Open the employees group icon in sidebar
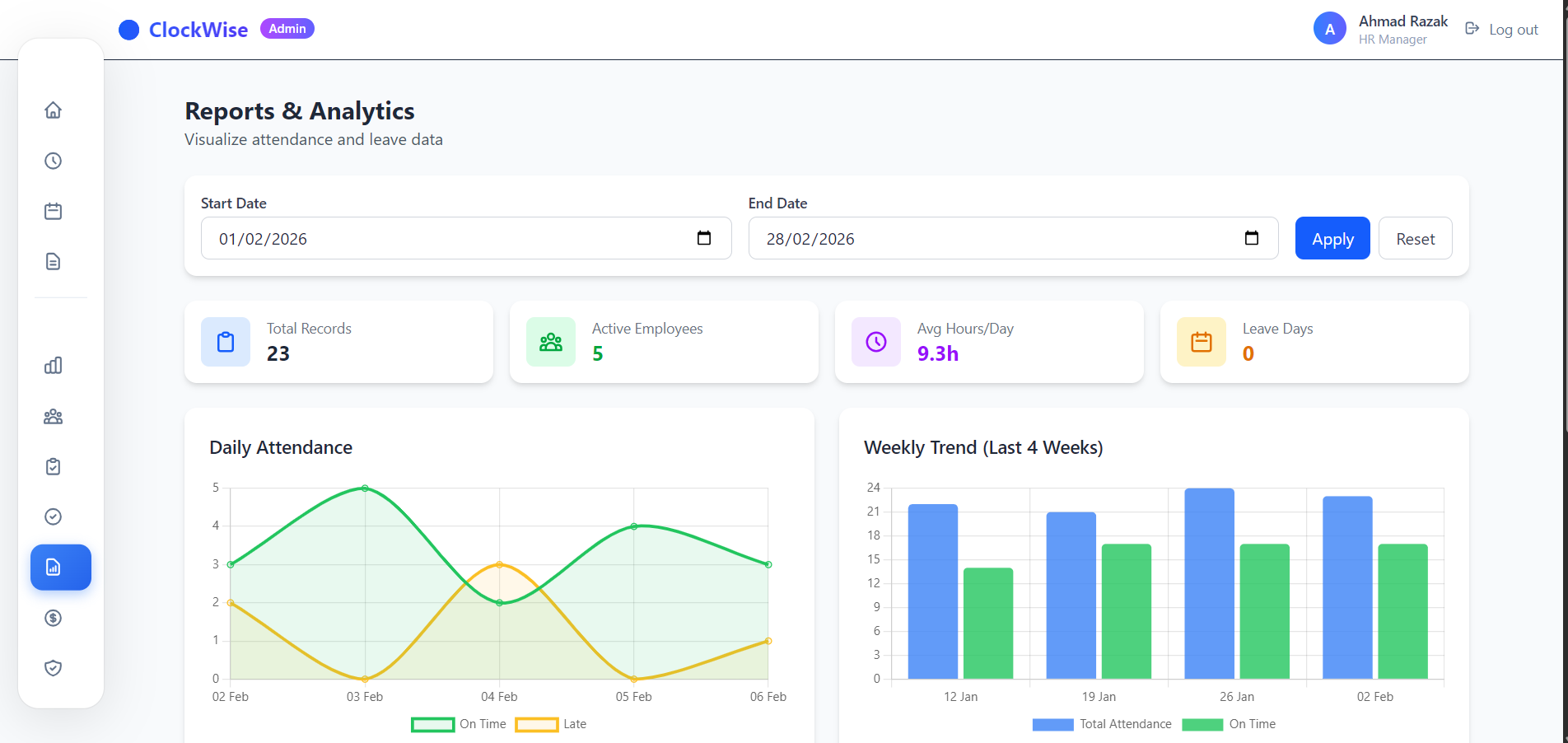 [53, 416]
